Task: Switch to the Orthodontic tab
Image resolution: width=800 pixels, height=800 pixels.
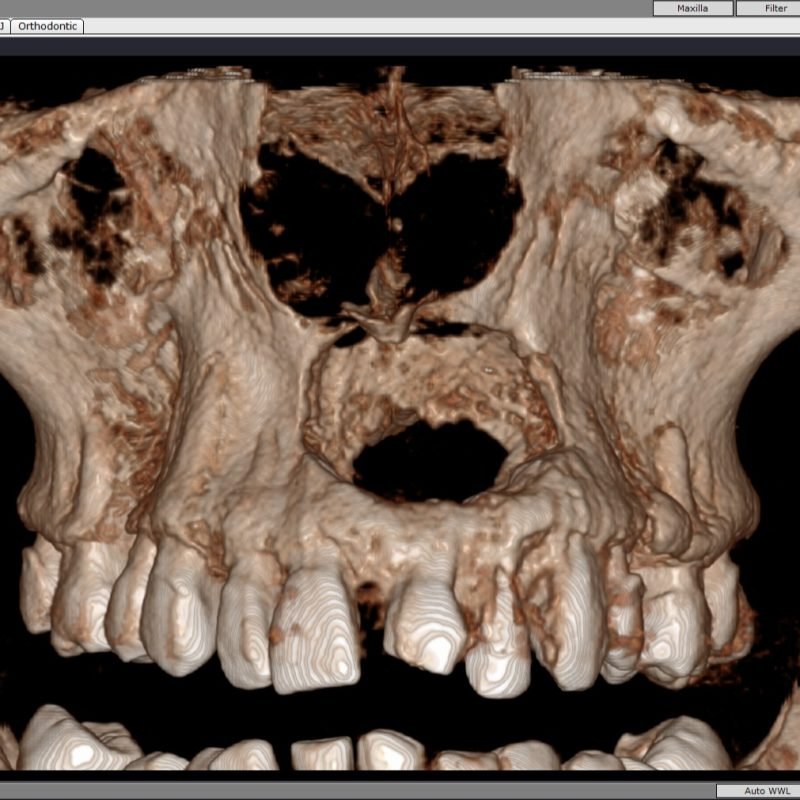Action: point(47,26)
